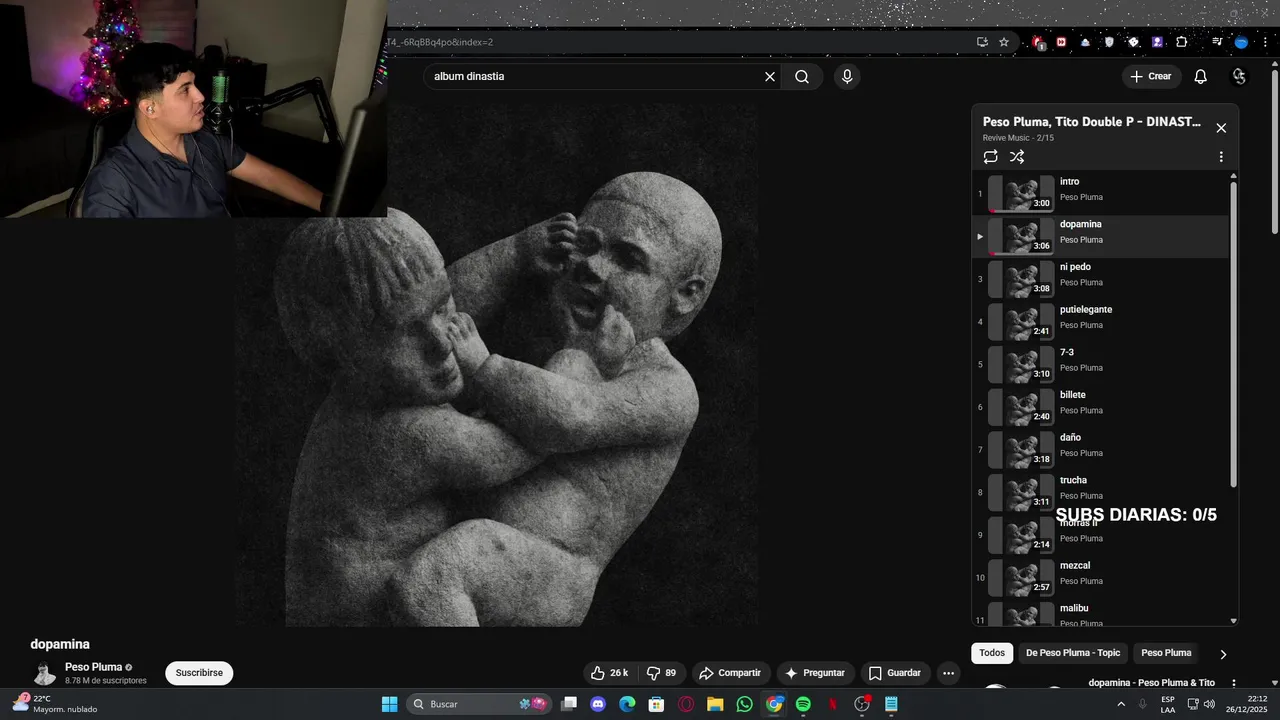Click the Preguntar button
Screen dimensions: 1280x720
(x=816, y=673)
